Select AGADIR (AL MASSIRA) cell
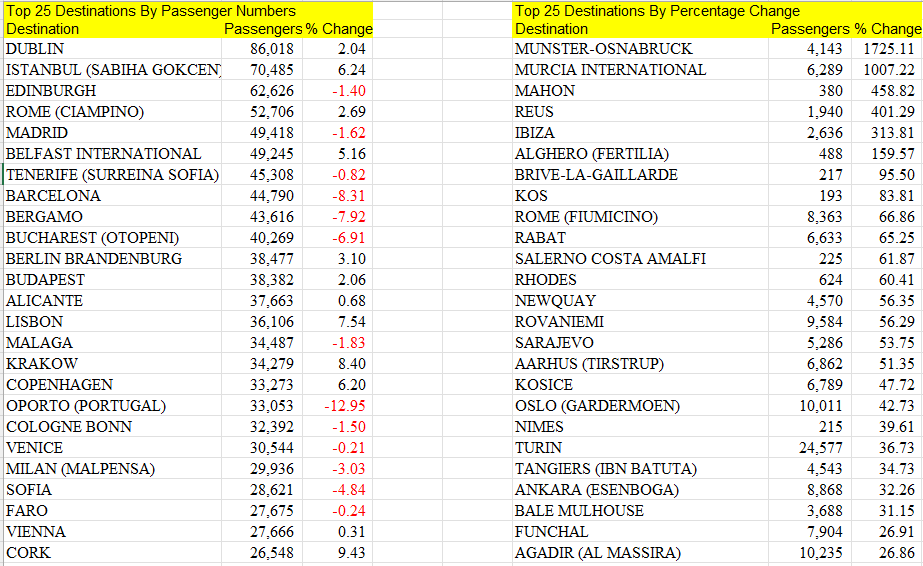The image size is (923, 566). 640,552
